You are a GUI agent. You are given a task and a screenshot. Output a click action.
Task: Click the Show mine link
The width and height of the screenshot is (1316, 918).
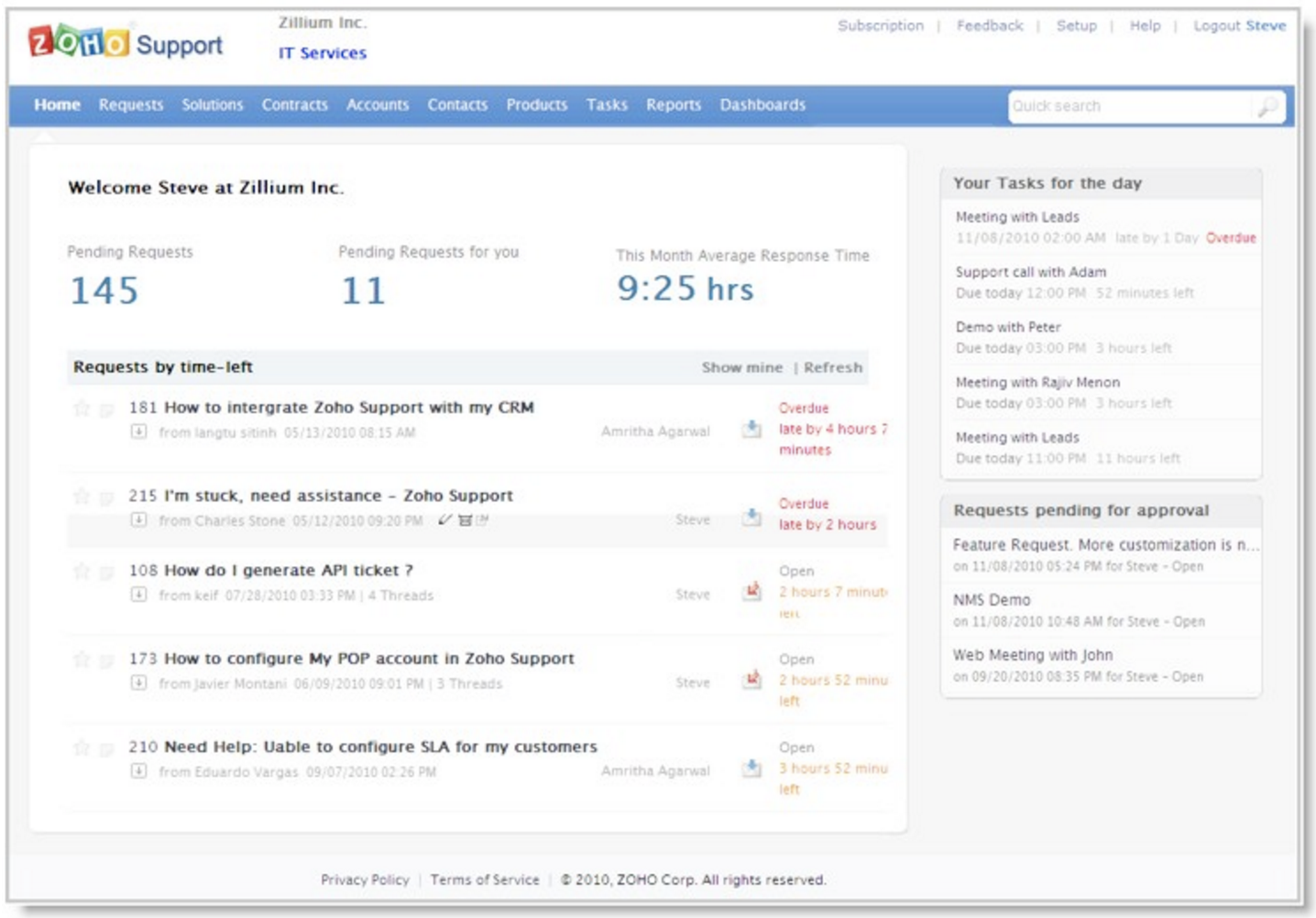pos(741,367)
